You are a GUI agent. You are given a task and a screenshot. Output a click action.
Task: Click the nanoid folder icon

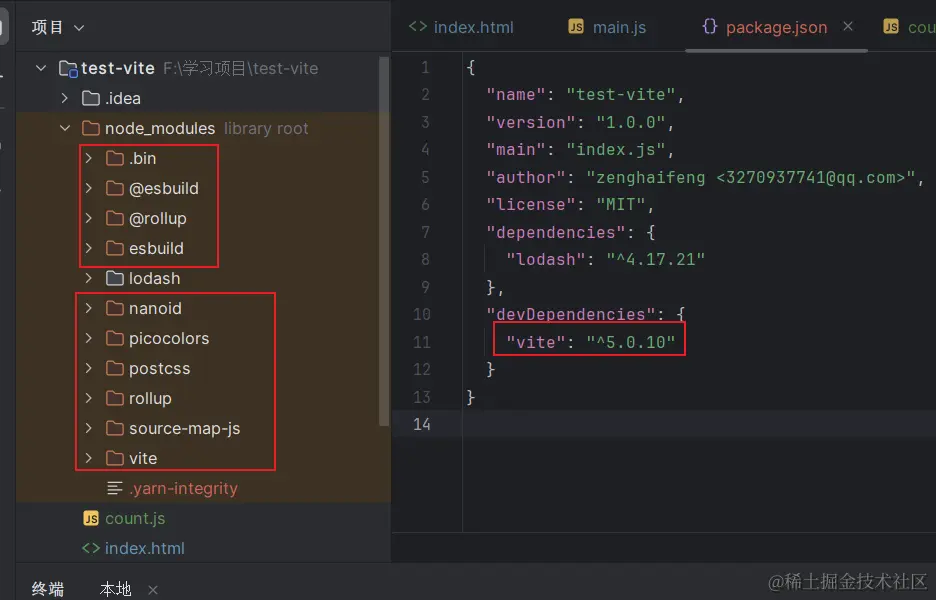[x=115, y=308]
